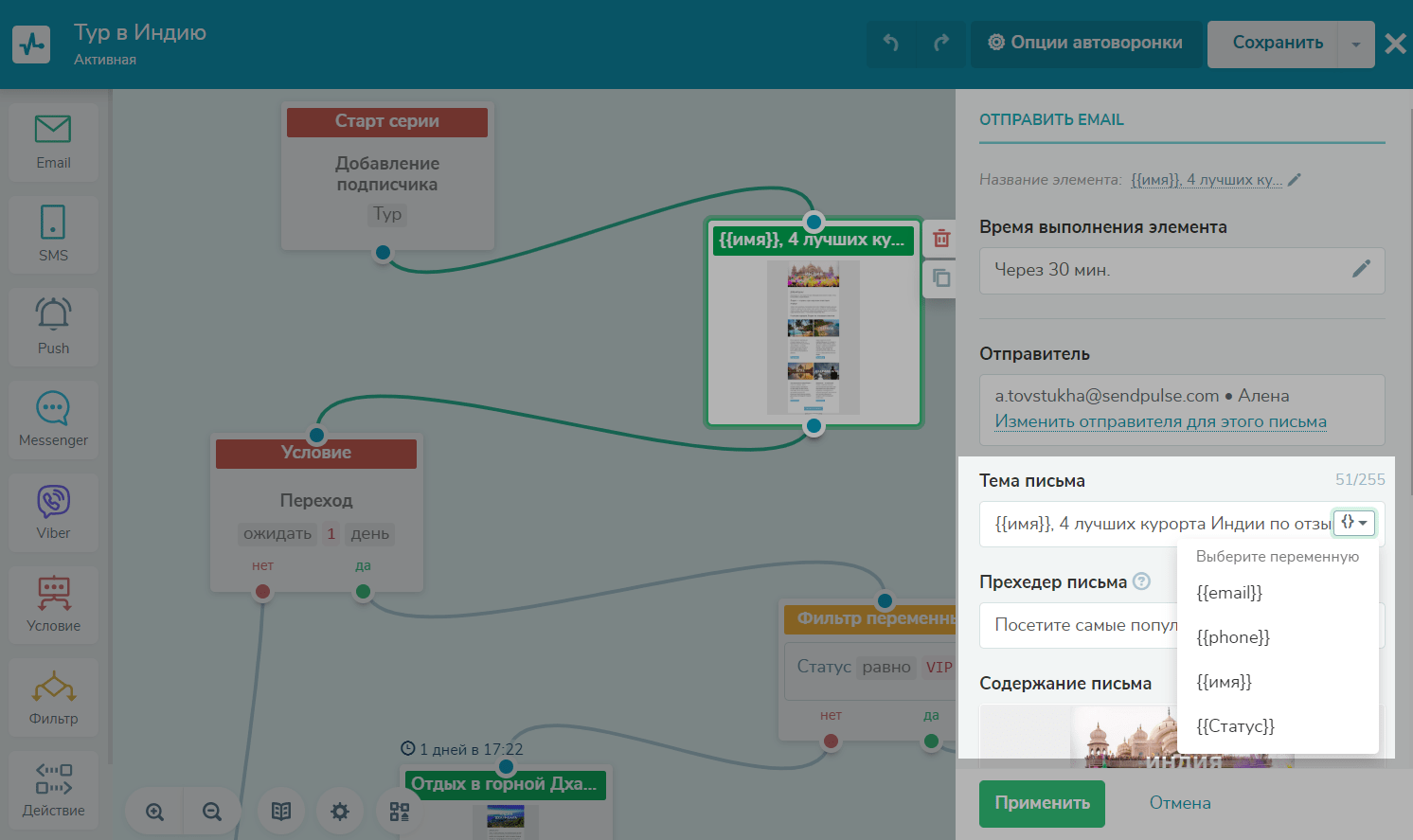Zoom in on the canvas
The image size is (1413, 840).
[154, 812]
